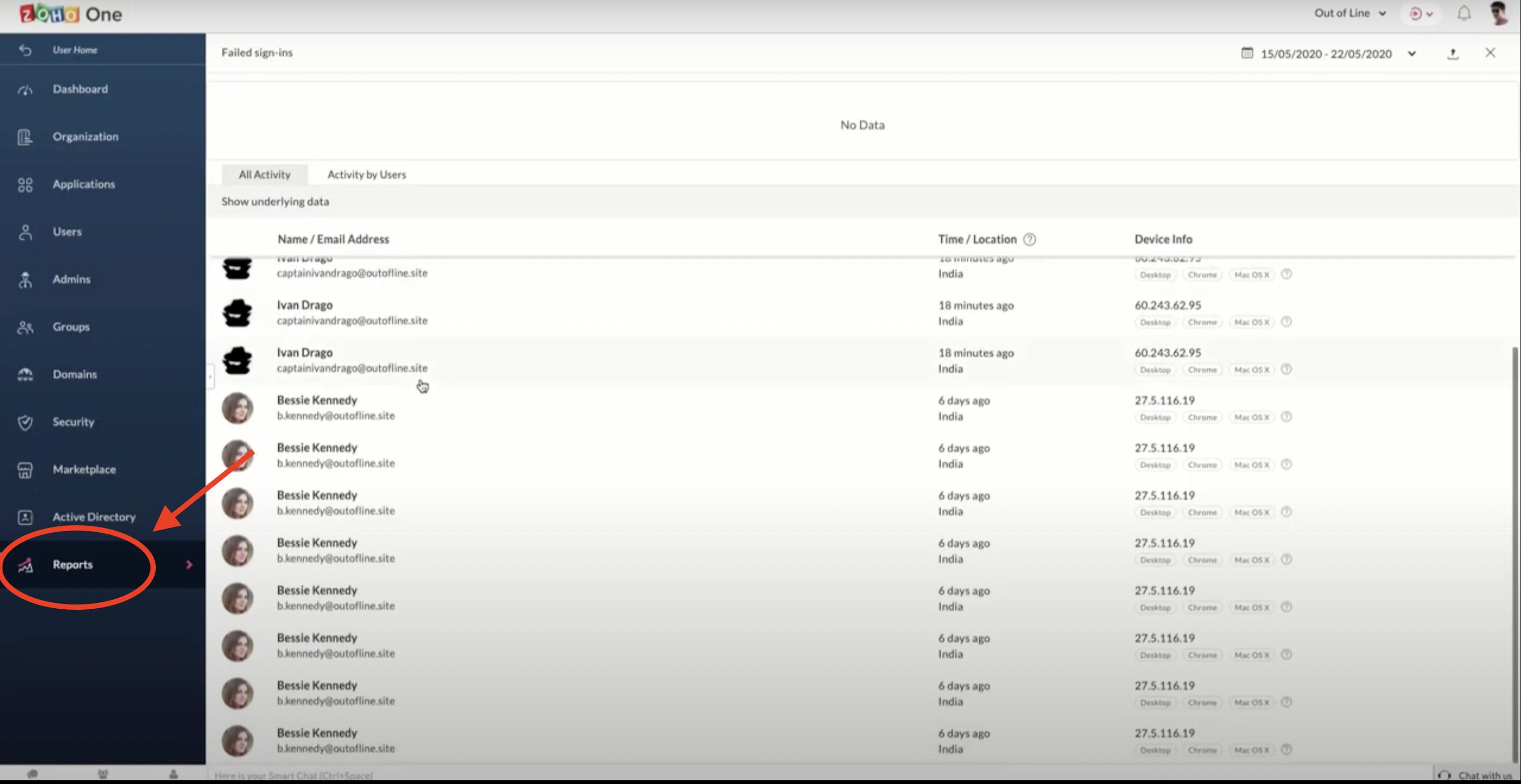The image size is (1521, 784).
Task: Click the single person icon in bottom bar
Action: pyautogui.click(x=174, y=774)
